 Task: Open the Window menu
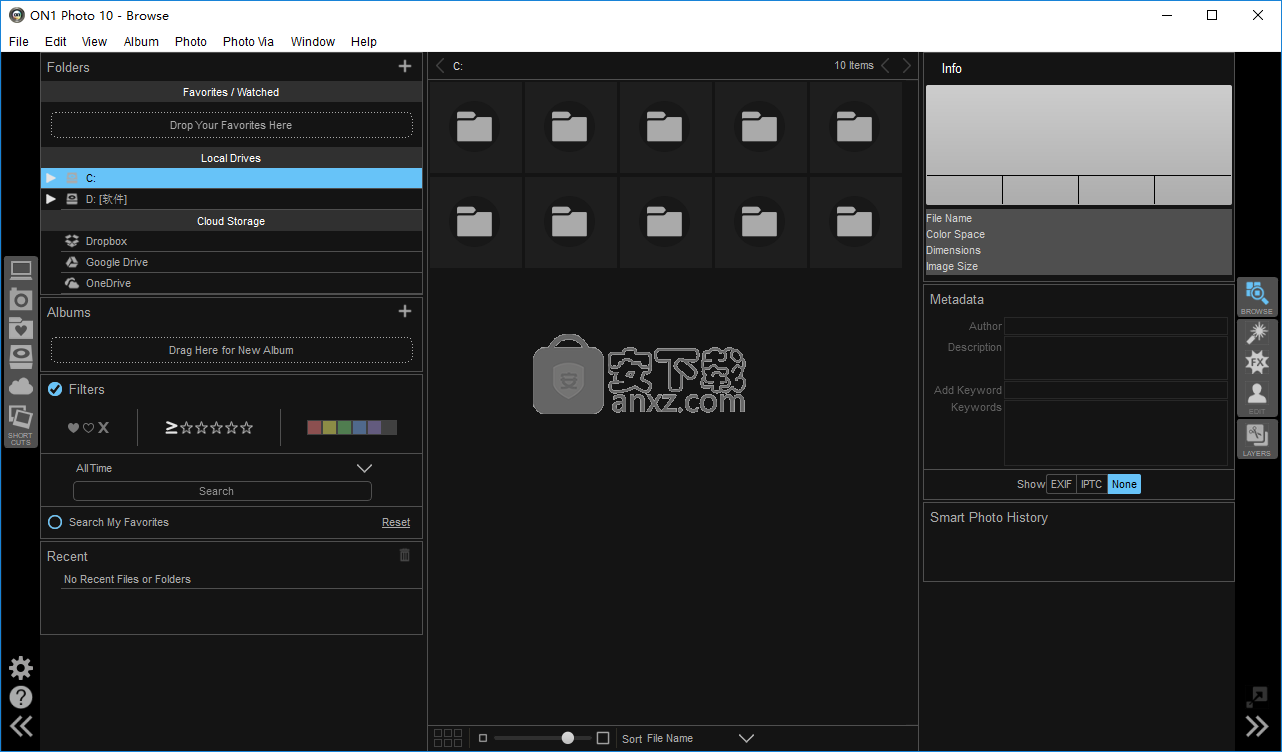313,41
